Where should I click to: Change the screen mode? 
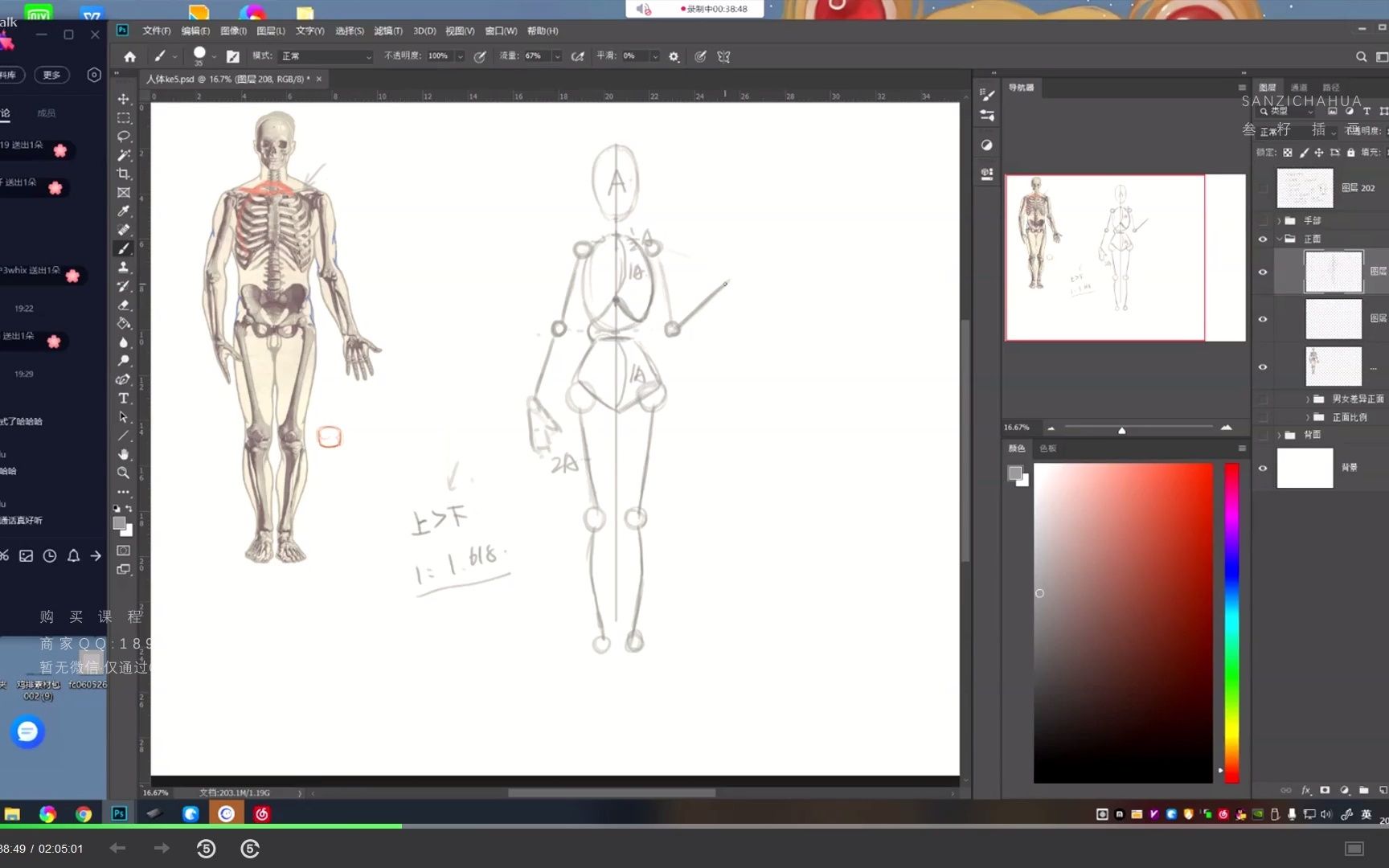pyautogui.click(x=123, y=569)
